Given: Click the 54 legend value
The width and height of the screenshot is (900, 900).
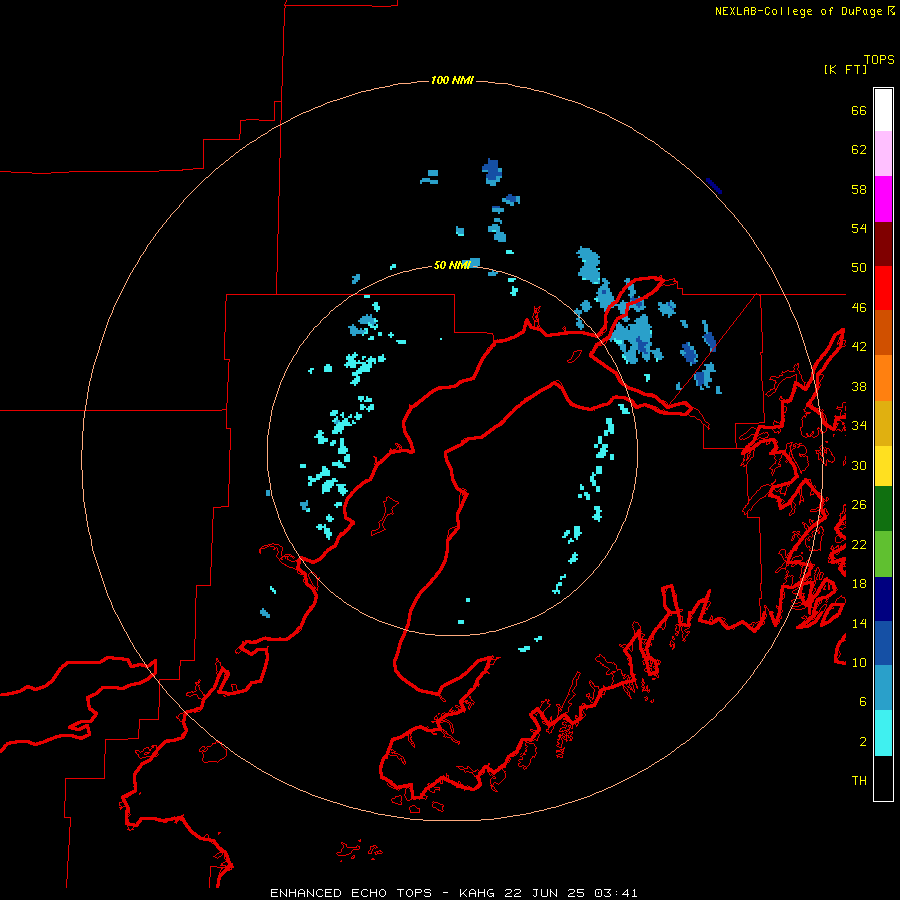Looking at the screenshot, I should pos(859,228).
